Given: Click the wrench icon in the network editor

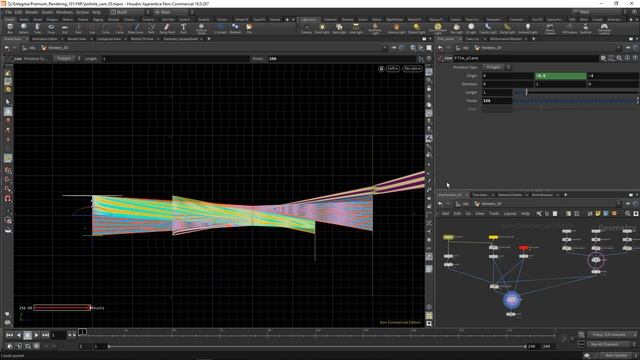Looking at the screenshot, I should [x=539, y=213].
